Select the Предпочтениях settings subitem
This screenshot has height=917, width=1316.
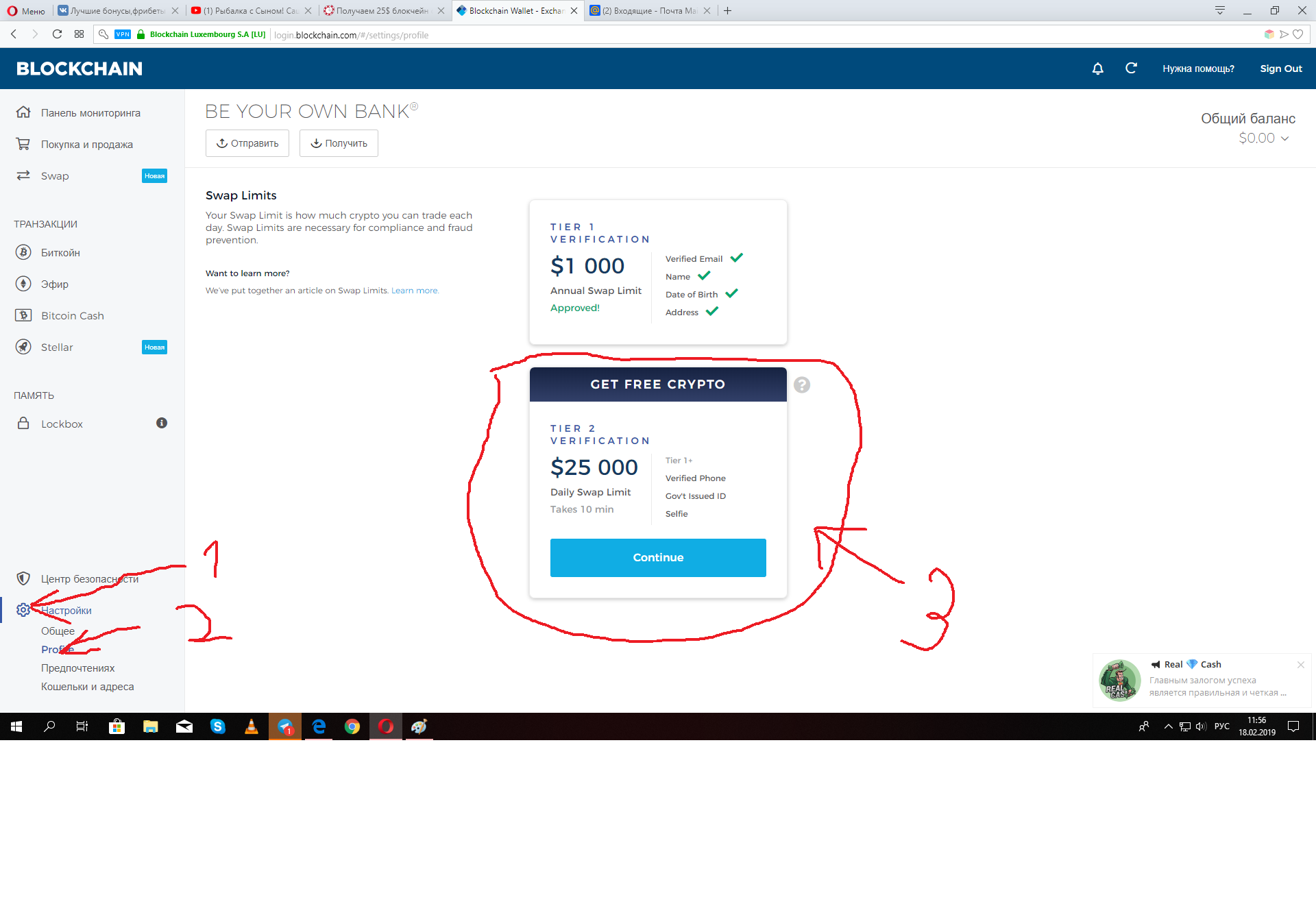pos(77,668)
